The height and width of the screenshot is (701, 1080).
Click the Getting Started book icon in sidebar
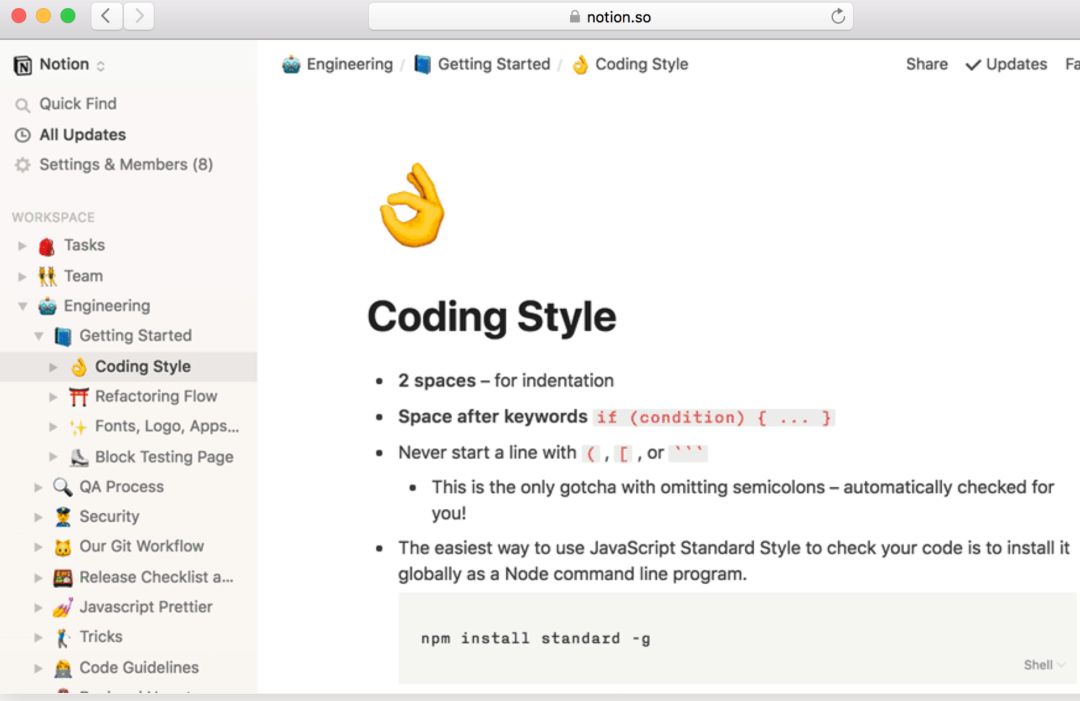[x=63, y=336]
